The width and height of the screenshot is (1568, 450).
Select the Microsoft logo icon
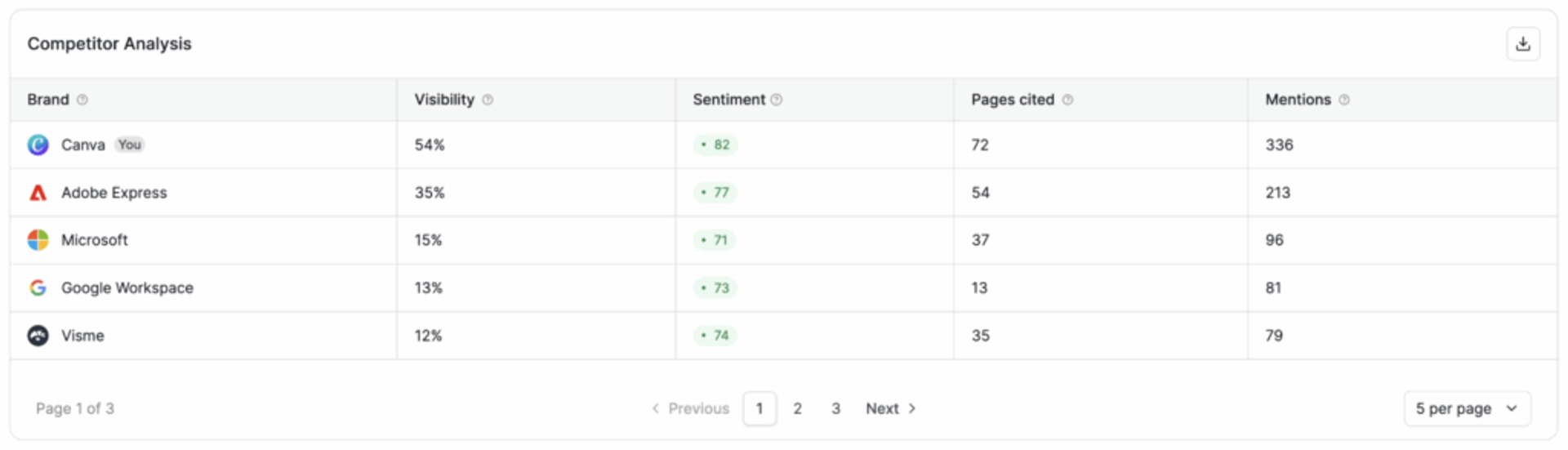pos(38,240)
